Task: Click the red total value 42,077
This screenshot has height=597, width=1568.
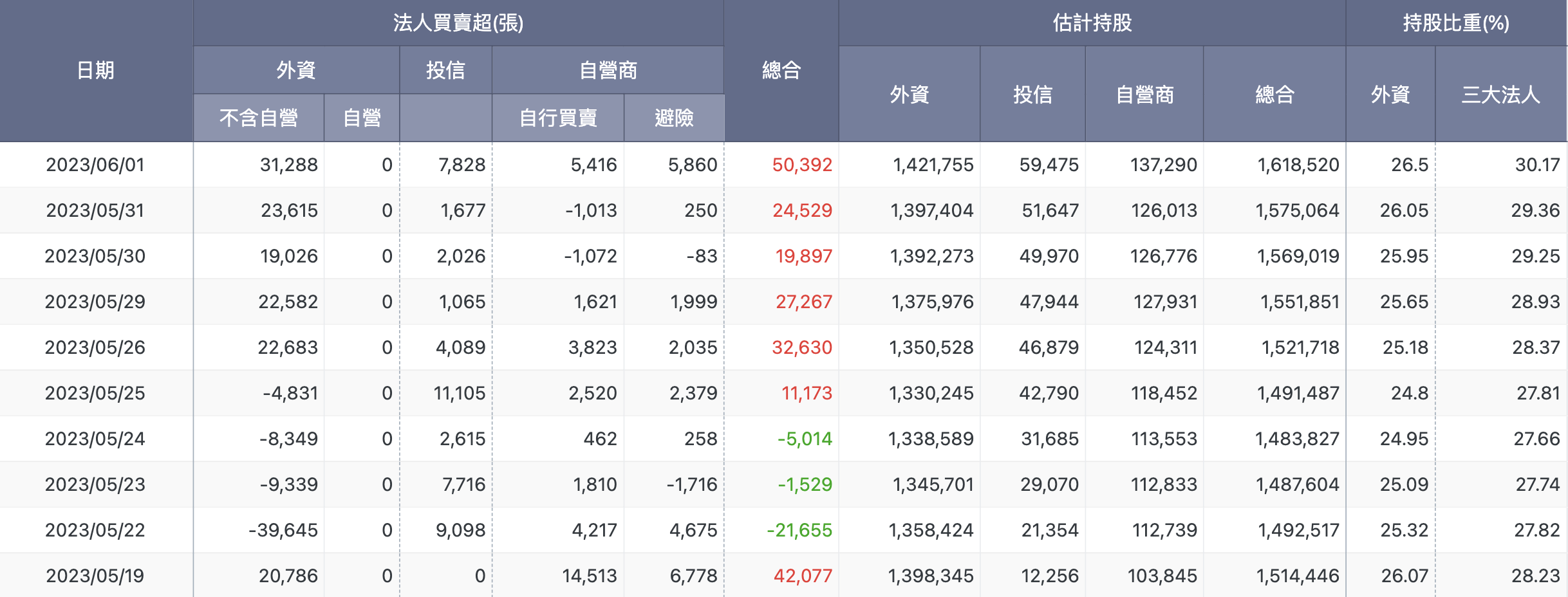Action: (803, 576)
